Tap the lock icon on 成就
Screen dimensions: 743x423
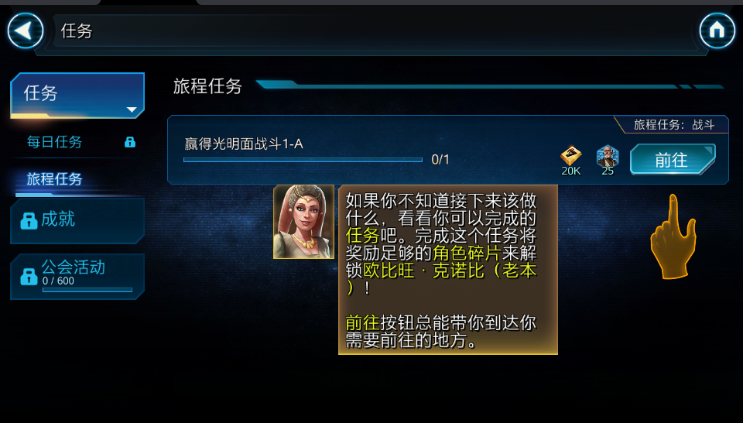click(x=29, y=221)
